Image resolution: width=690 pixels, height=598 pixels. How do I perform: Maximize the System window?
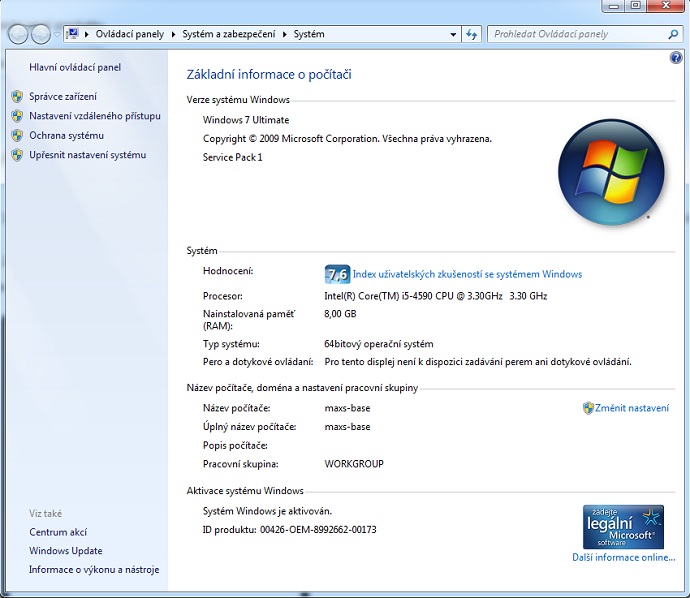click(636, 6)
